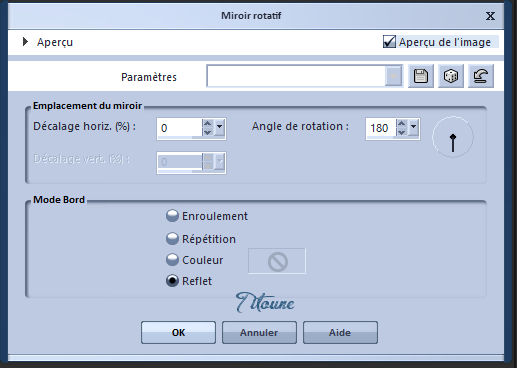The height and width of the screenshot is (368, 517).
Task: Click the rotation angle dial control
Action: coord(453,137)
